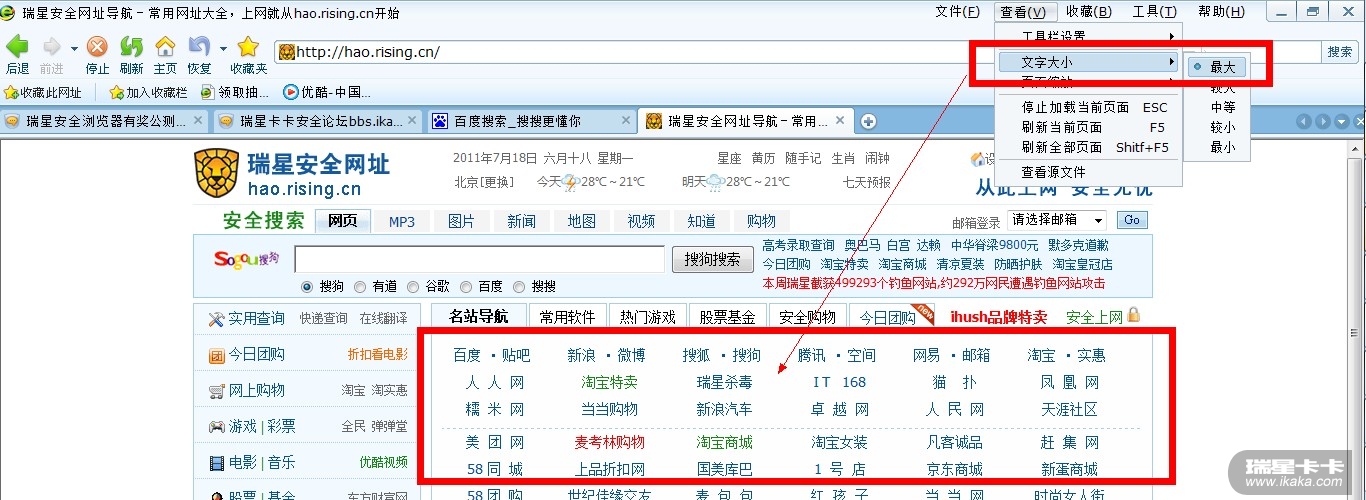The image size is (1366, 500).
Task: Click the 搜狗搜索 button
Action: click(712, 259)
